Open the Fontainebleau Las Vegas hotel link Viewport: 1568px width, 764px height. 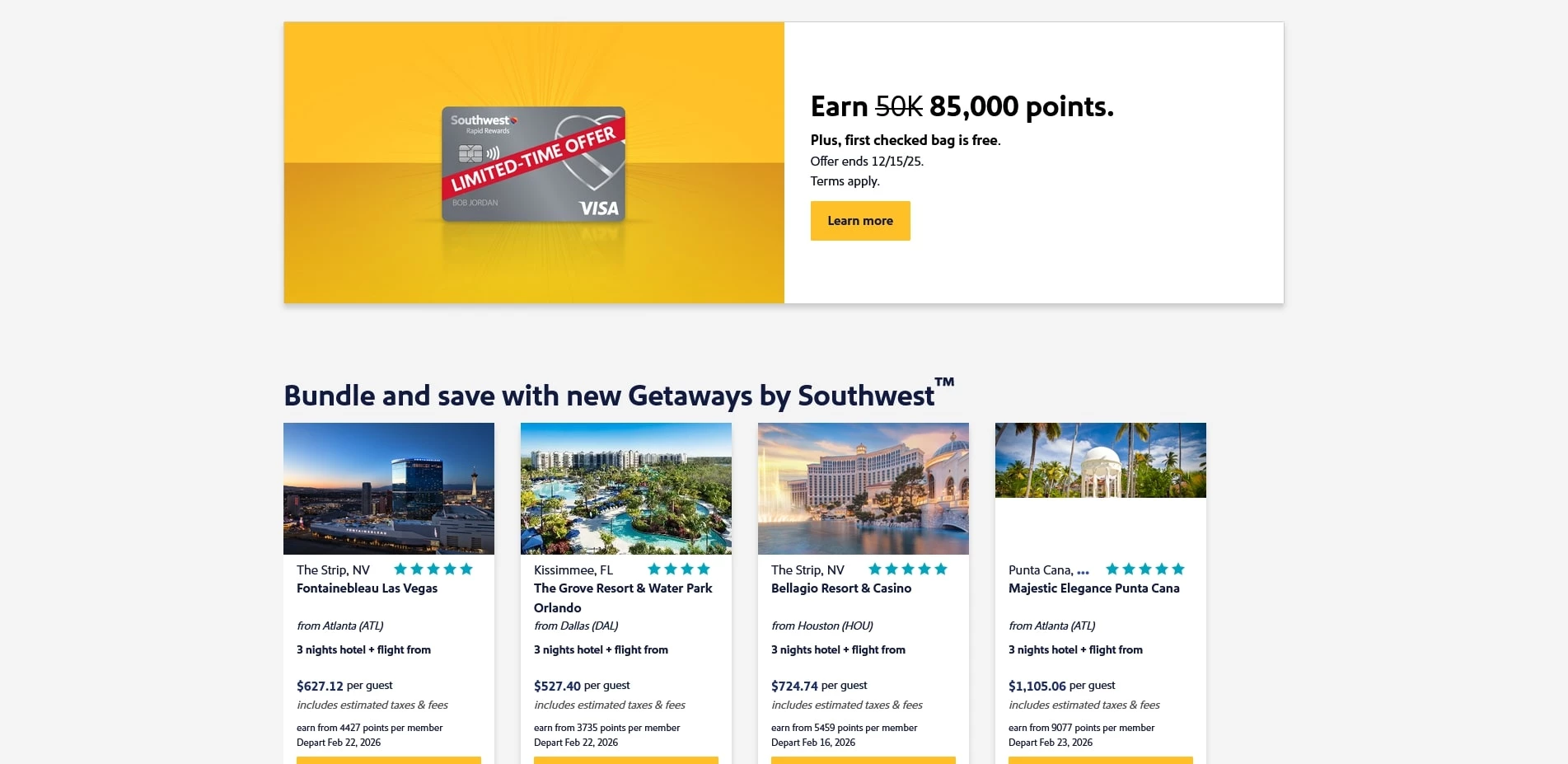pos(367,588)
